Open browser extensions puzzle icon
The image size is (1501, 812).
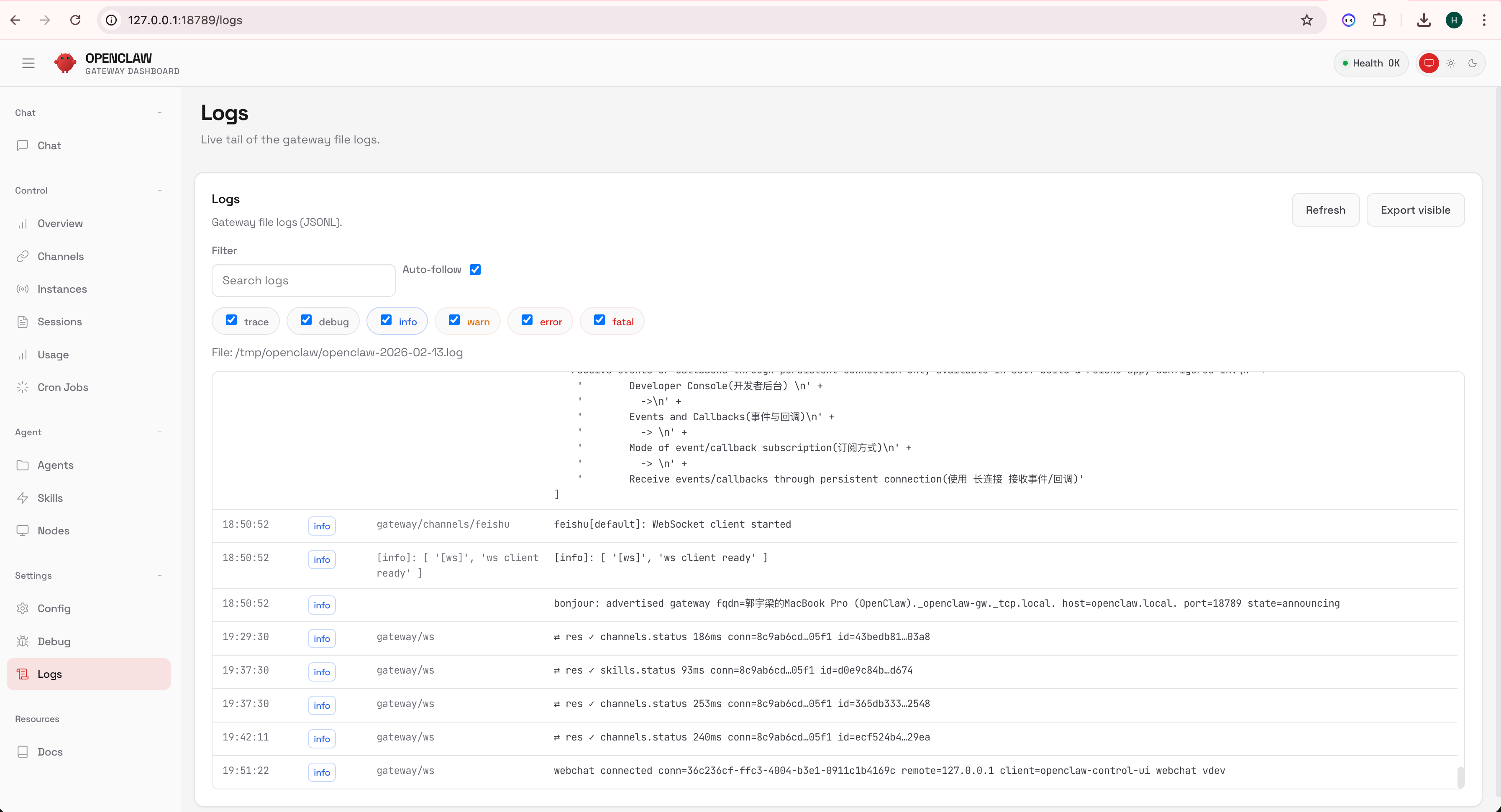[1379, 20]
